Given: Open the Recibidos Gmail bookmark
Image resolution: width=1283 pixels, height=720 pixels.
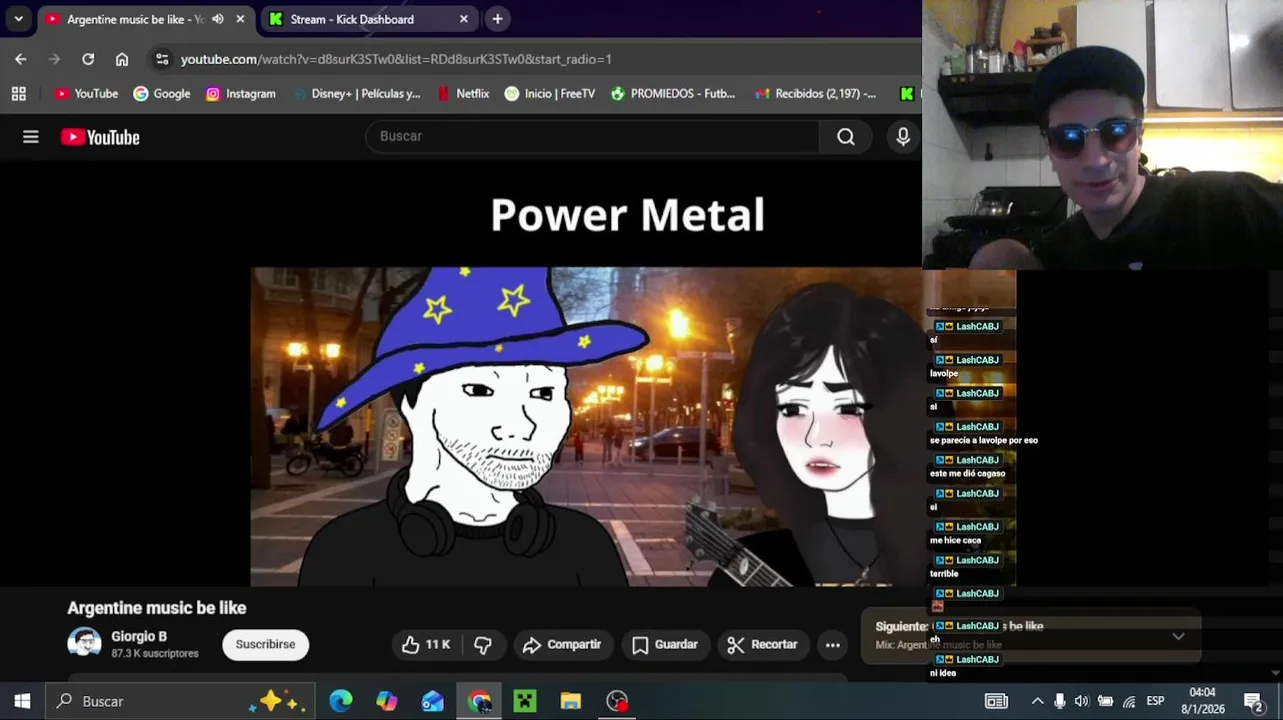Looking at the screenshot, I should click(x=815, y=93).
